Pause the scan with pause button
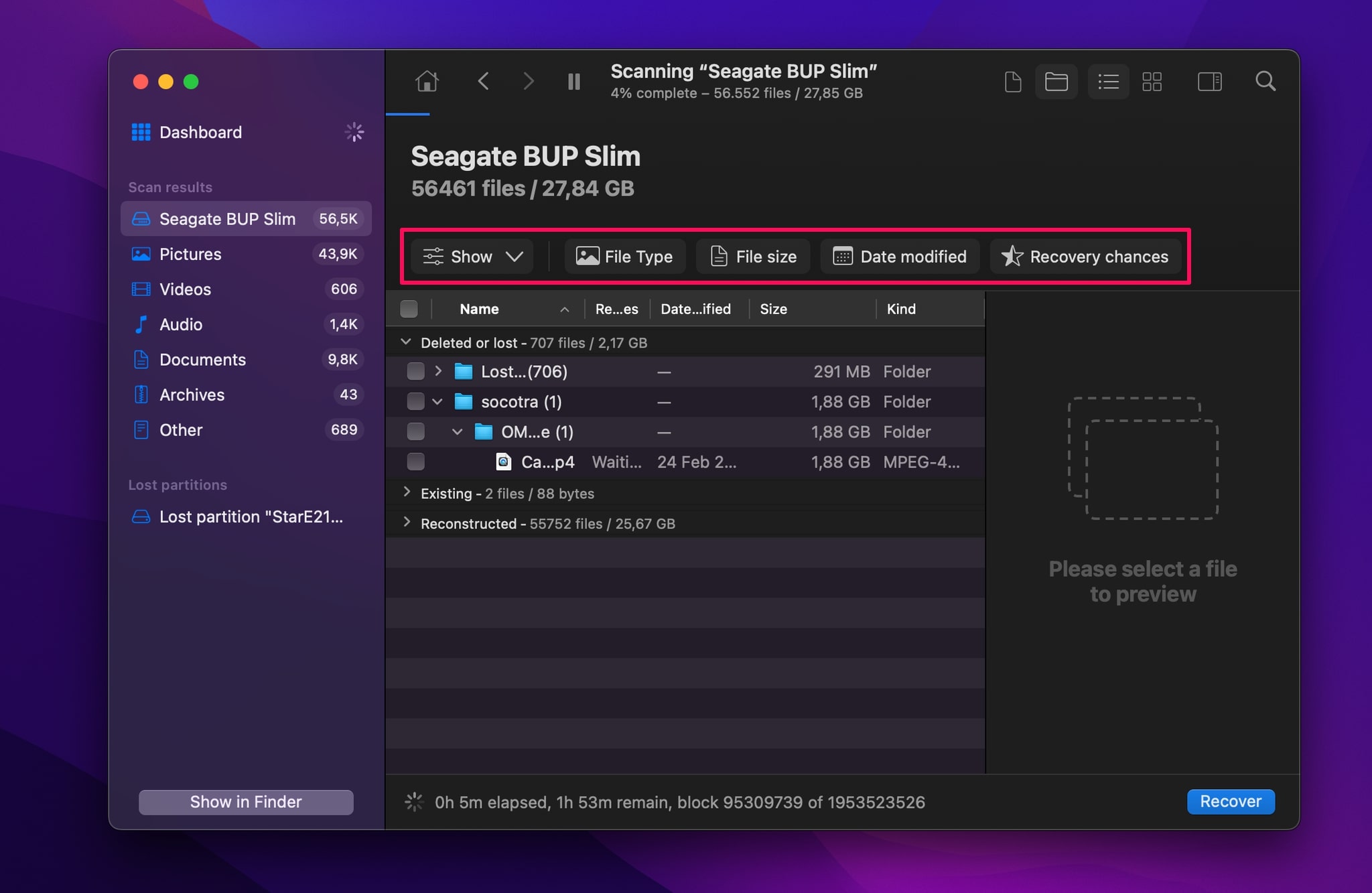The image size is (1372, 893). 574,82
